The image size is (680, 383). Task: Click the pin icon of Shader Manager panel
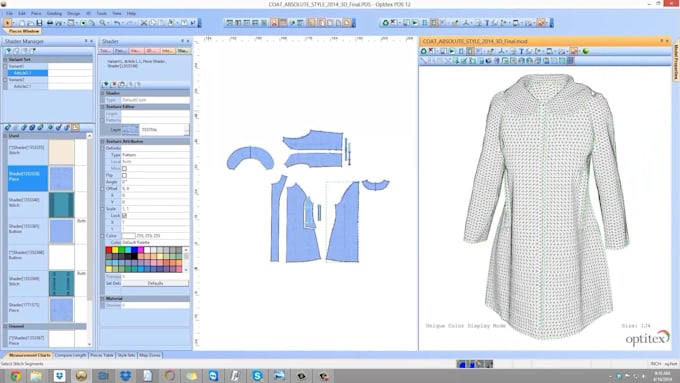(x=86, y=41)
